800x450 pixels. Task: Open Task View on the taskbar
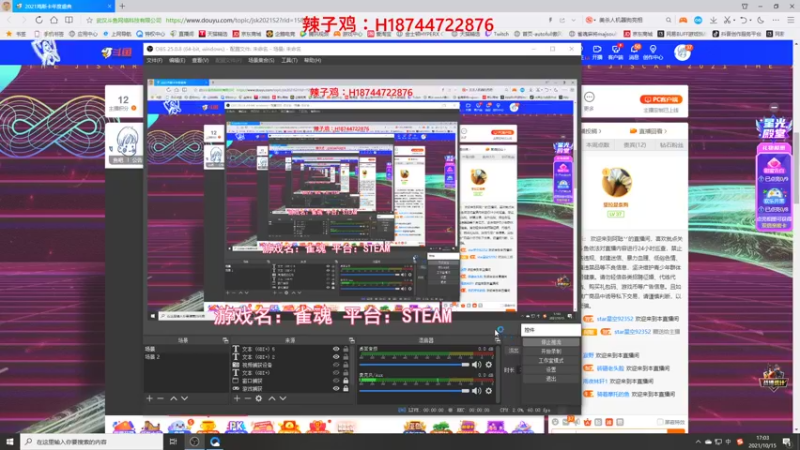coord(173,442)
